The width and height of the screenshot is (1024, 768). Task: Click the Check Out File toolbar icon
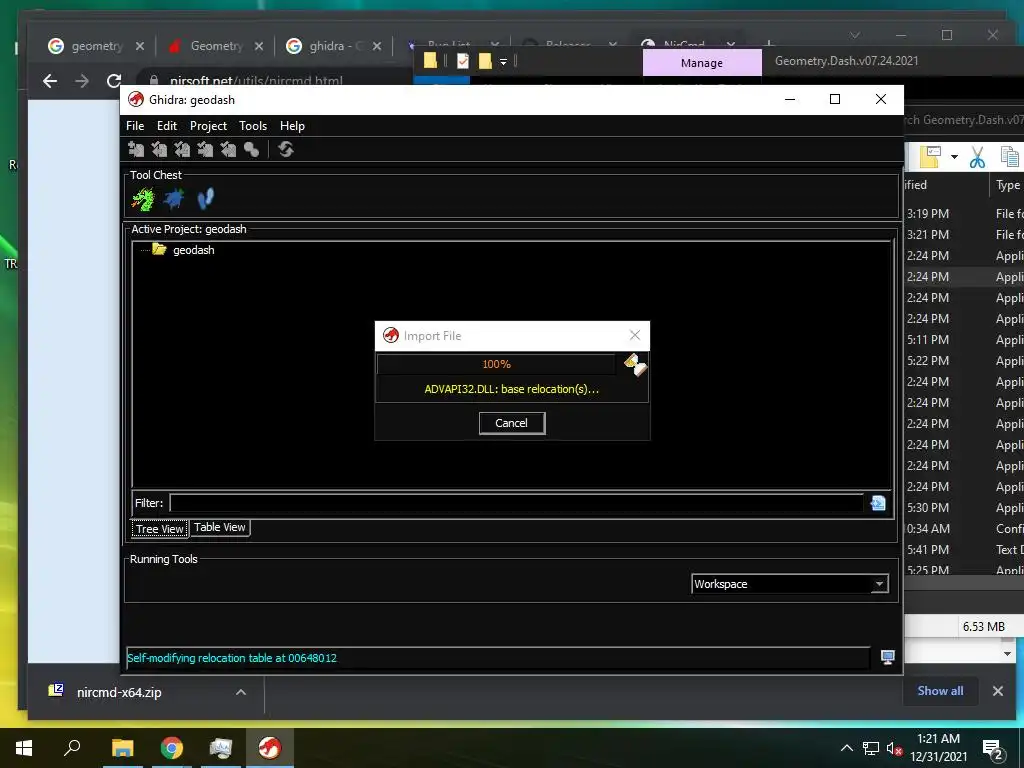tap(159, 150)
